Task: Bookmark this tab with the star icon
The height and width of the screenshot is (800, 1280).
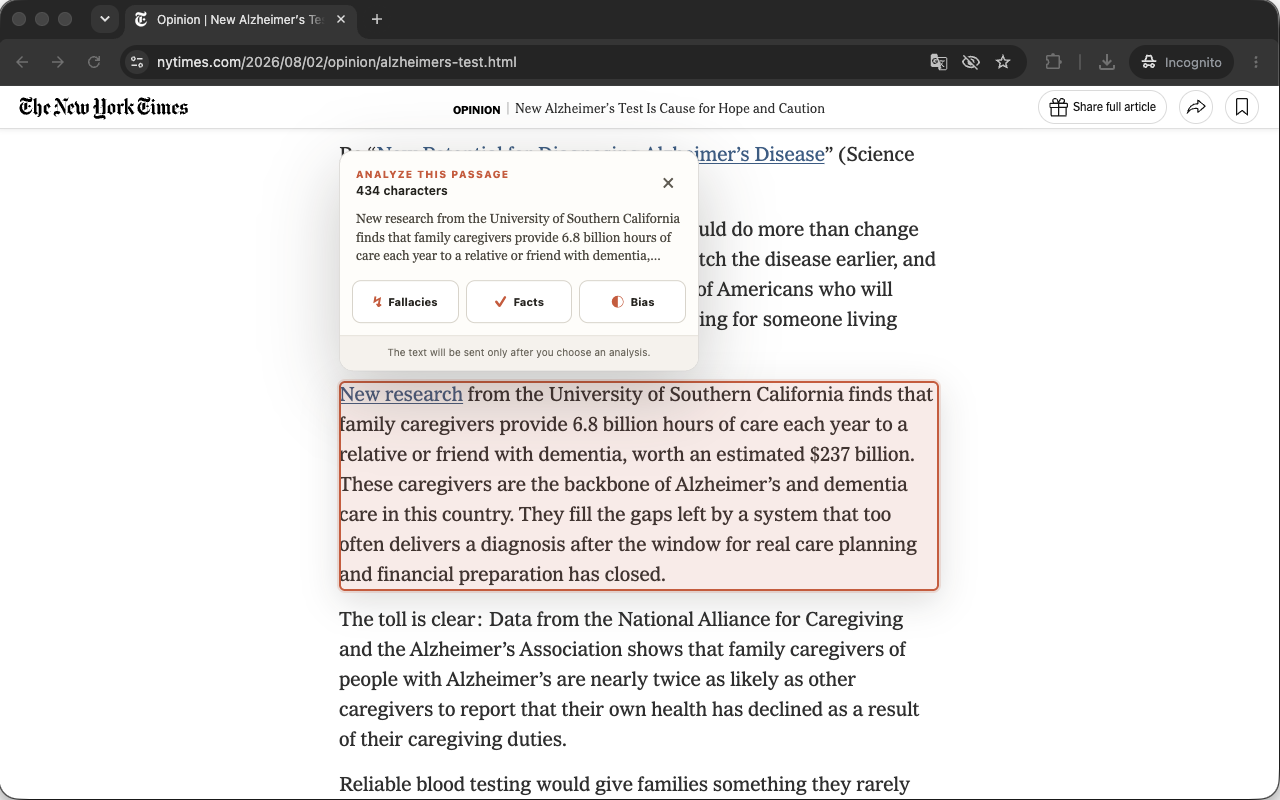Action: tap(1003, 62)
